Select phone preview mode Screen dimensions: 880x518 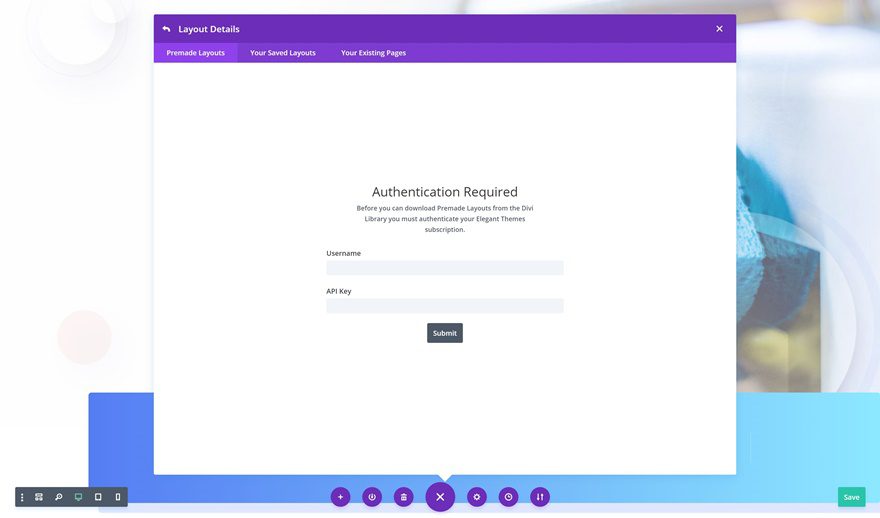(x=118, y=497)
